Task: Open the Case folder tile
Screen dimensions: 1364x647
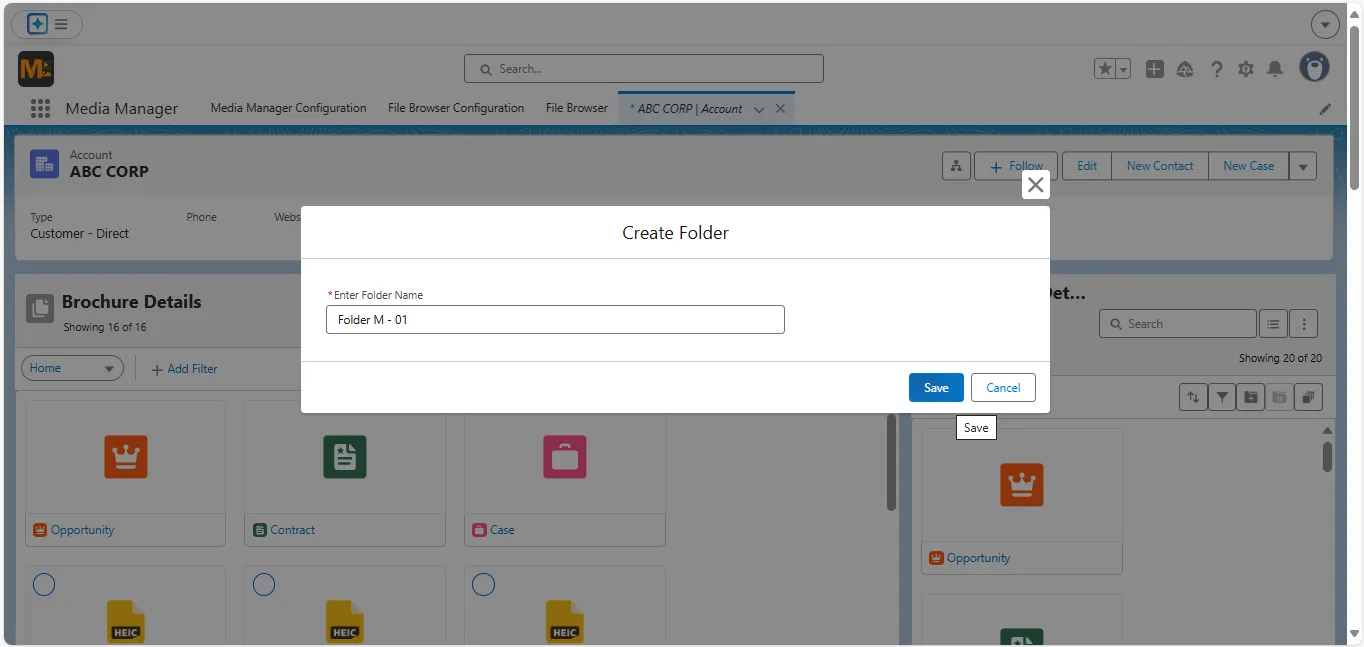Action: tap(565, 457)
